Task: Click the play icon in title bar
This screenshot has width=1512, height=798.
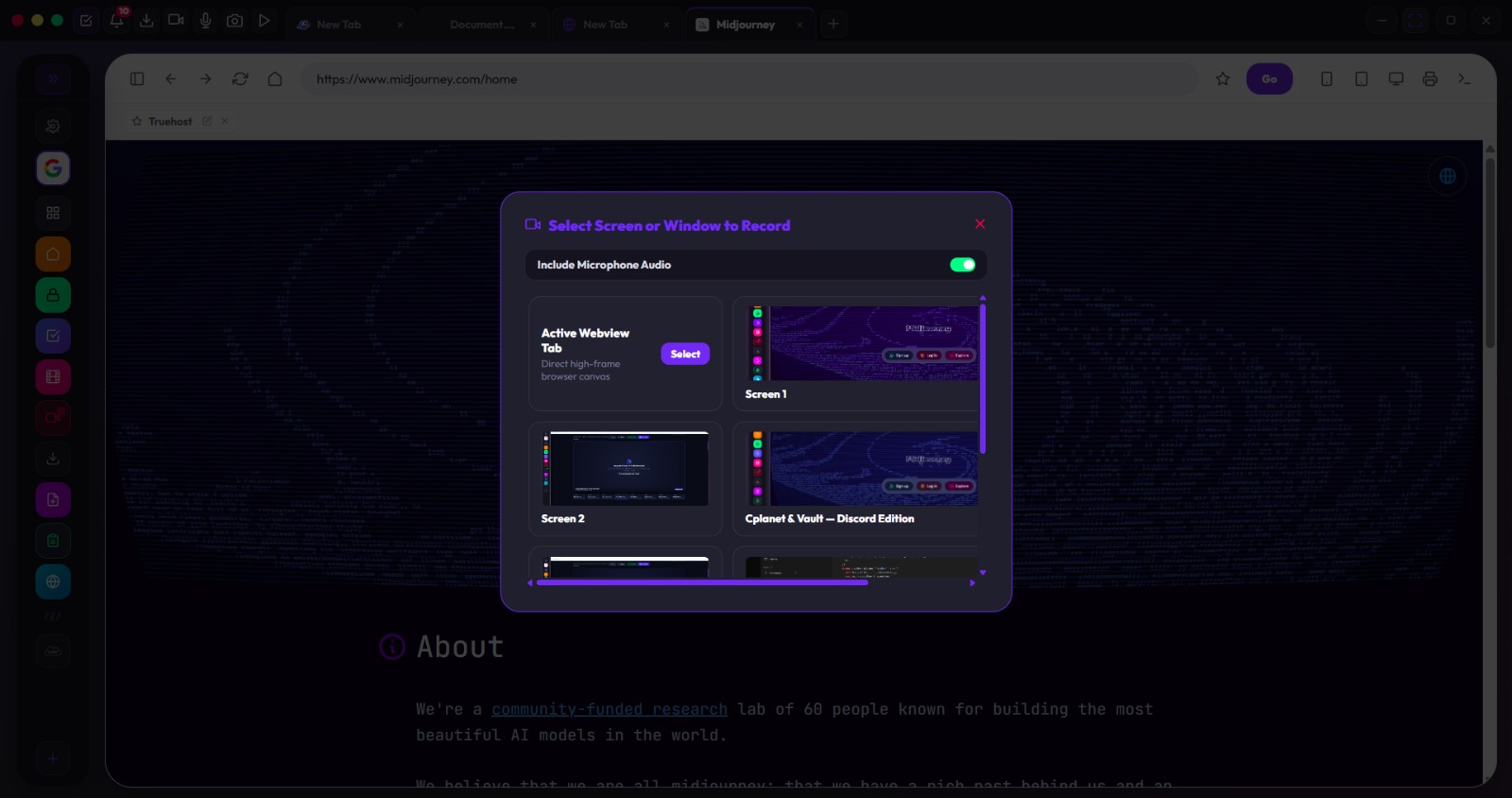Action: tap(265, 21)
